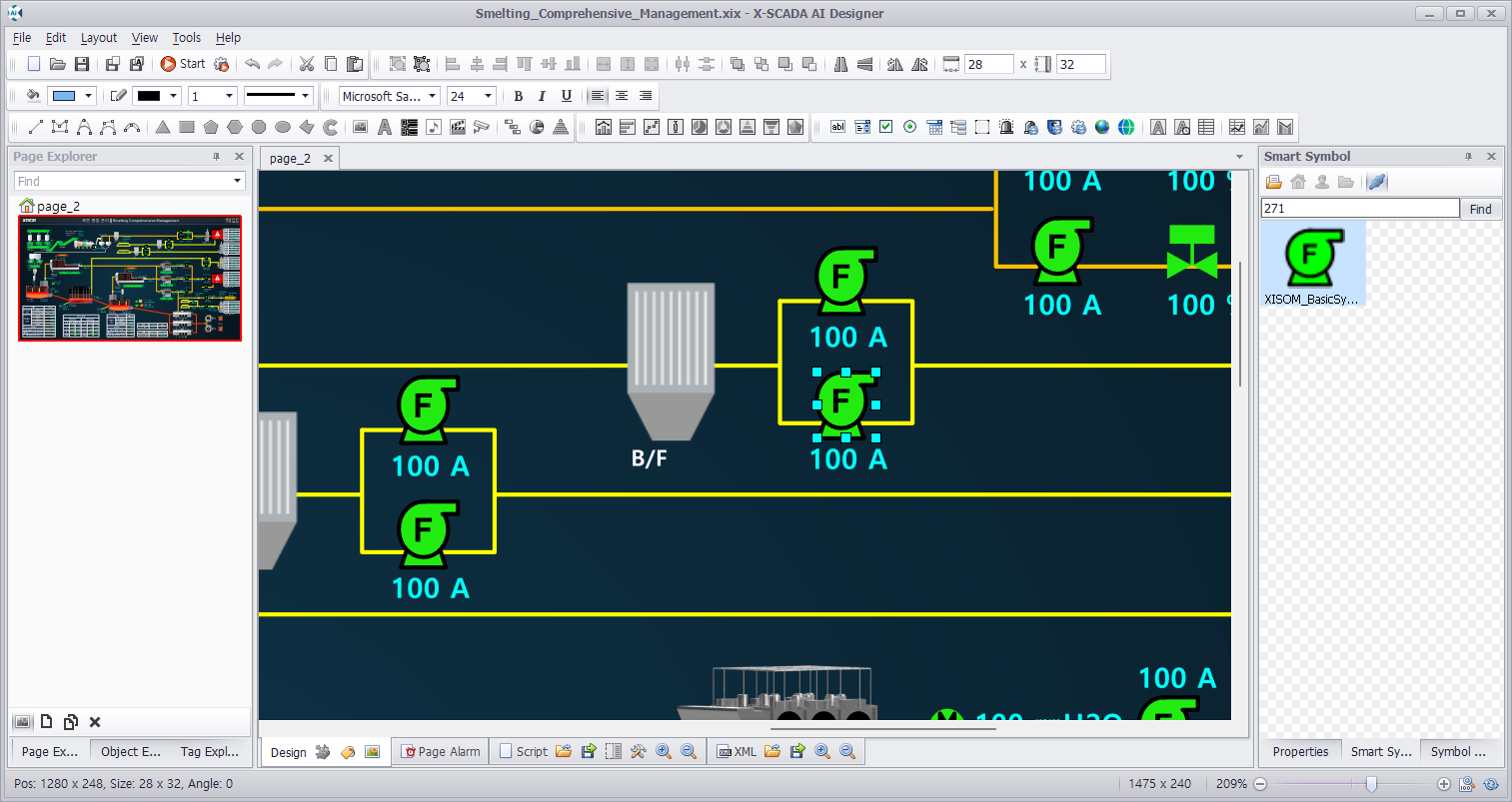Open the Layout menu
The image size is (1512, 802).
point(99,37)
